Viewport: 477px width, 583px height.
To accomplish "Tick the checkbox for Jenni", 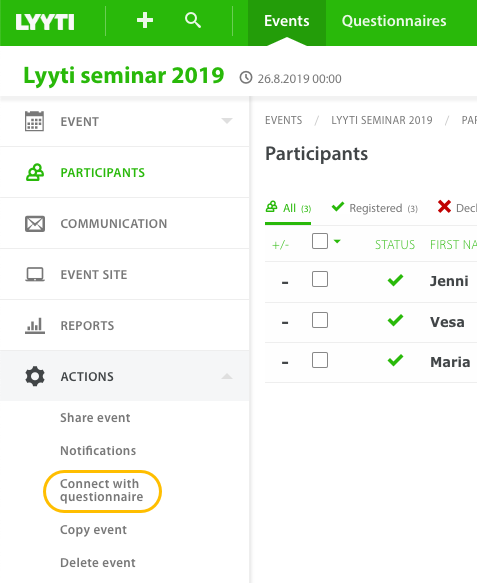I will pyautogui.click(x=320, y=279).
